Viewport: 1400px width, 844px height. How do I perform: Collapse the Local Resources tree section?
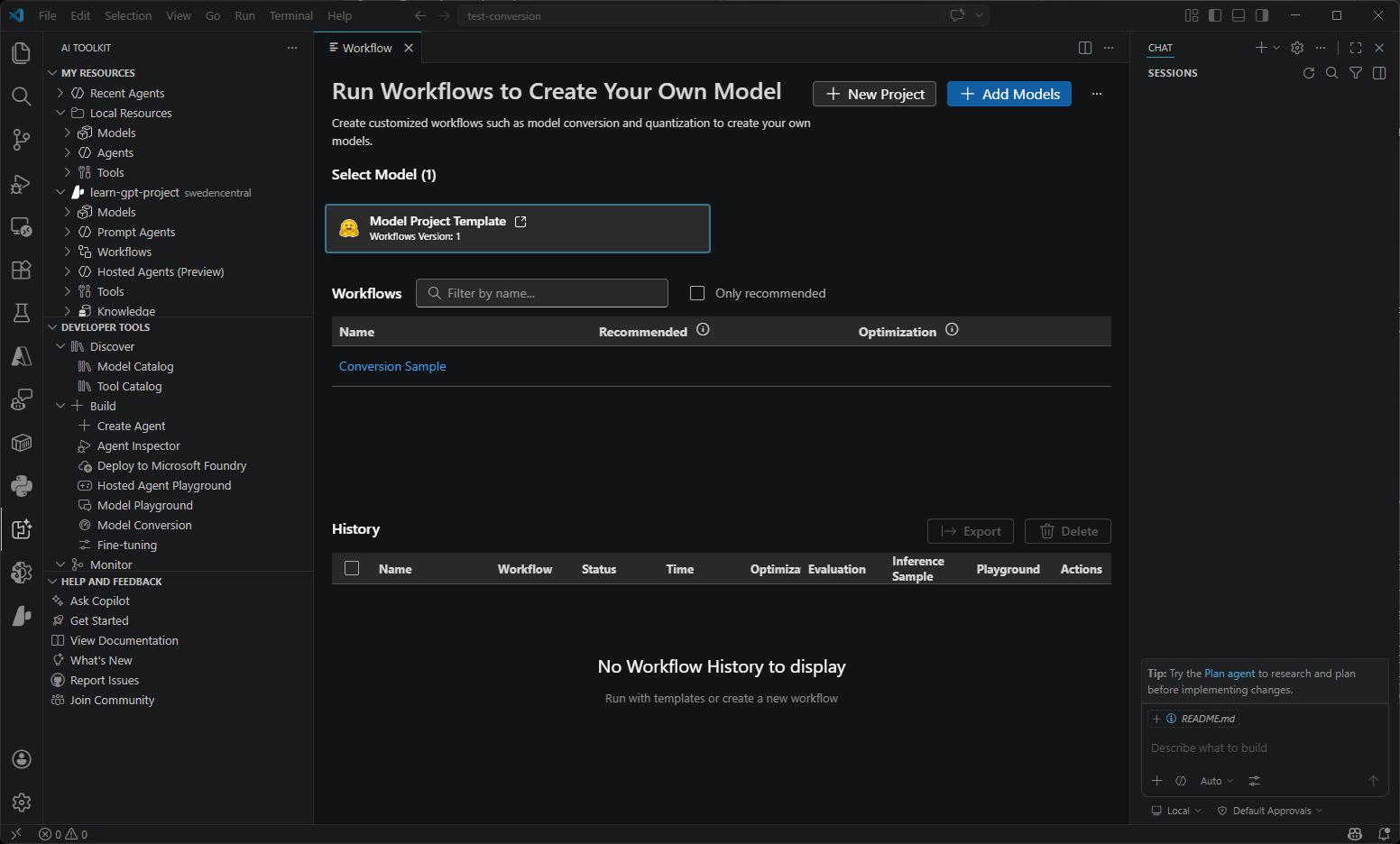60,113
